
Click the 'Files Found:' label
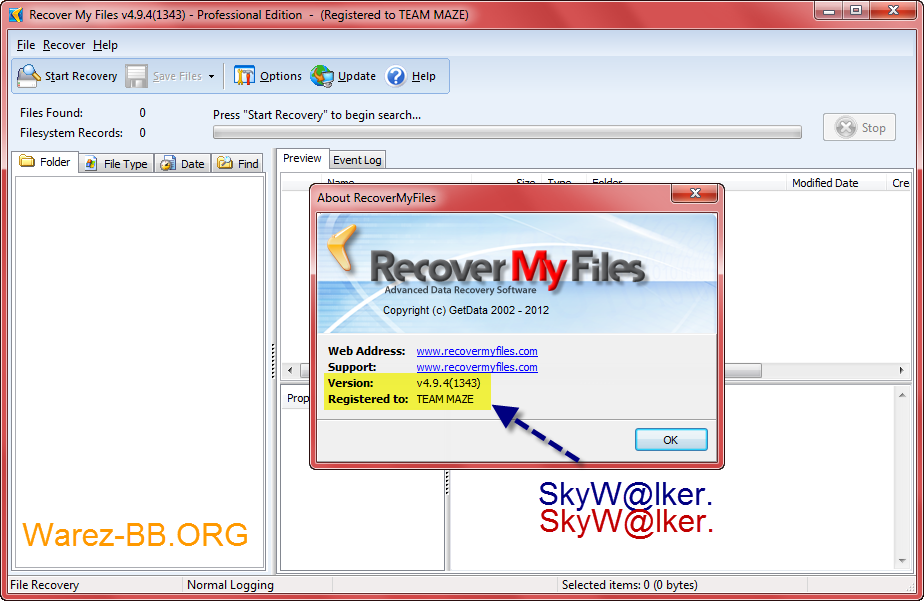(x=51, y=113)
